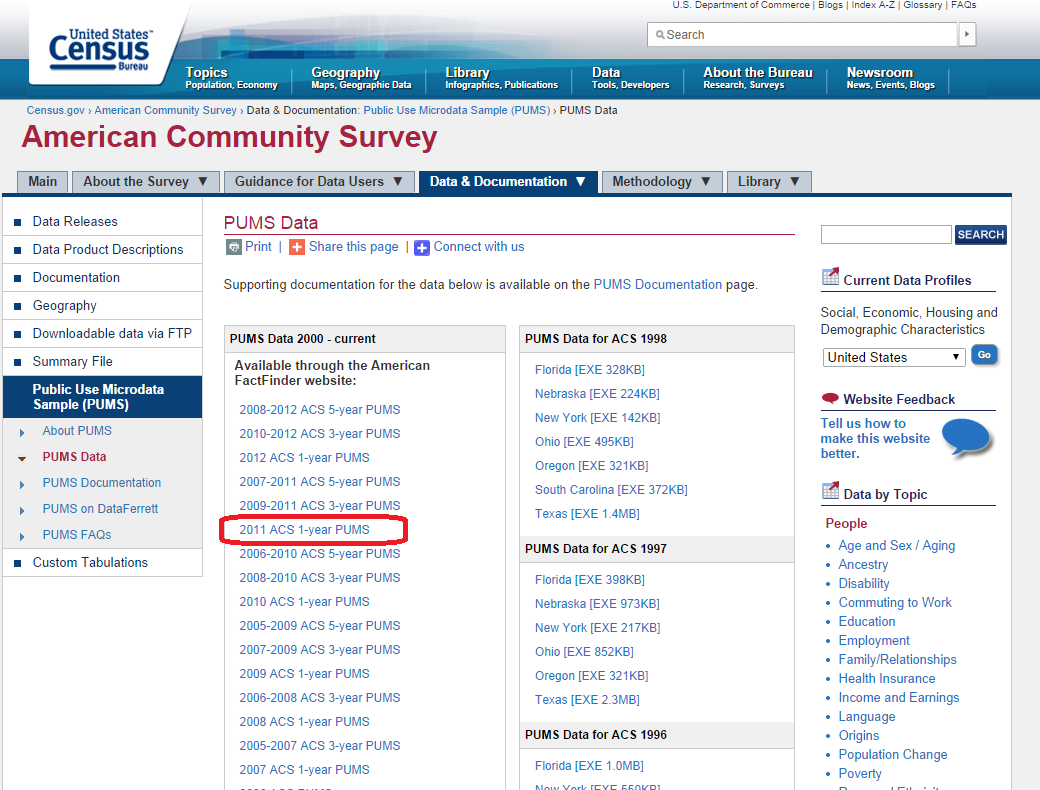Screen dimensions: 1040x790
Task: Open the Geography top navigation menu
Action: click(x=361, y=77)
